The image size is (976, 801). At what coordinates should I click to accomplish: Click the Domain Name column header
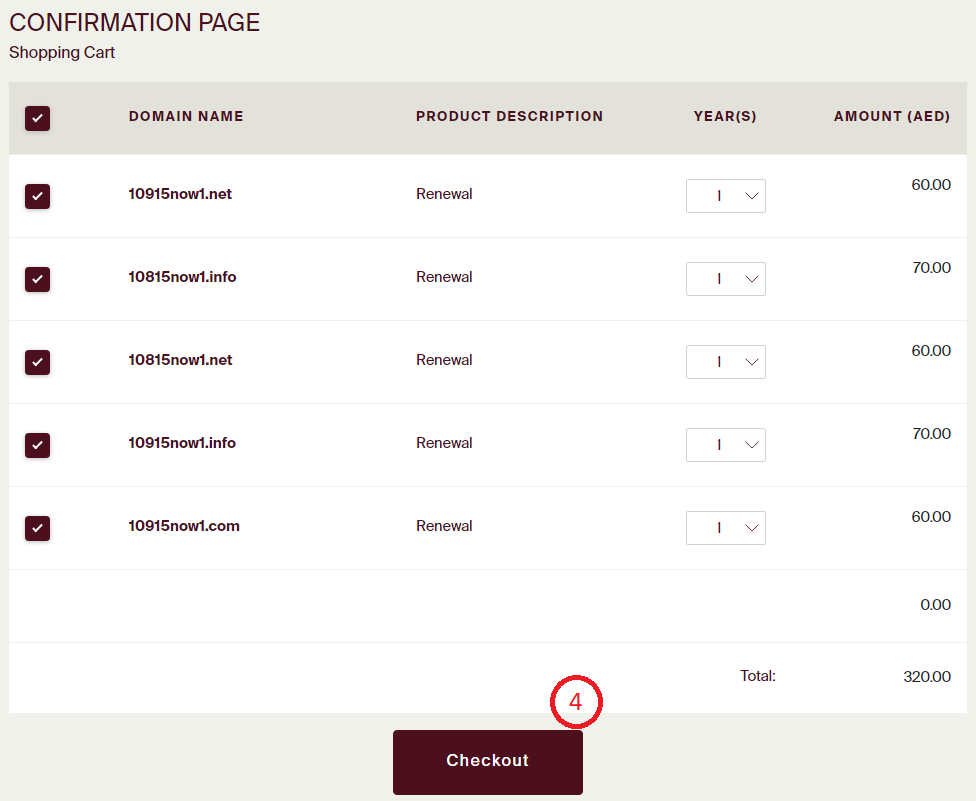[186, 116]
